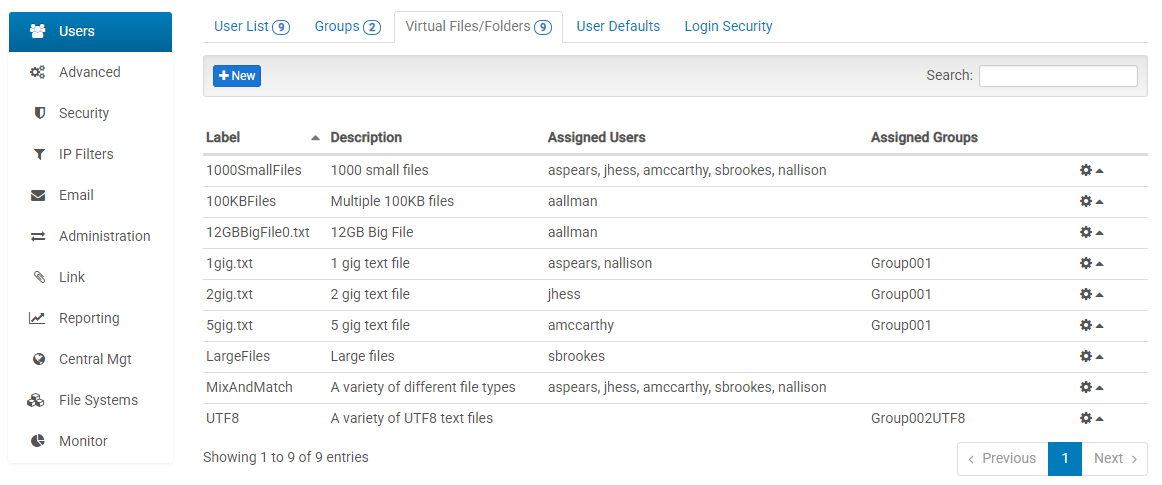Click the label UTF8
Image resolution: width=1162 pixels, height=485 pixels.
pyautogui.click(x=222, y=418)
